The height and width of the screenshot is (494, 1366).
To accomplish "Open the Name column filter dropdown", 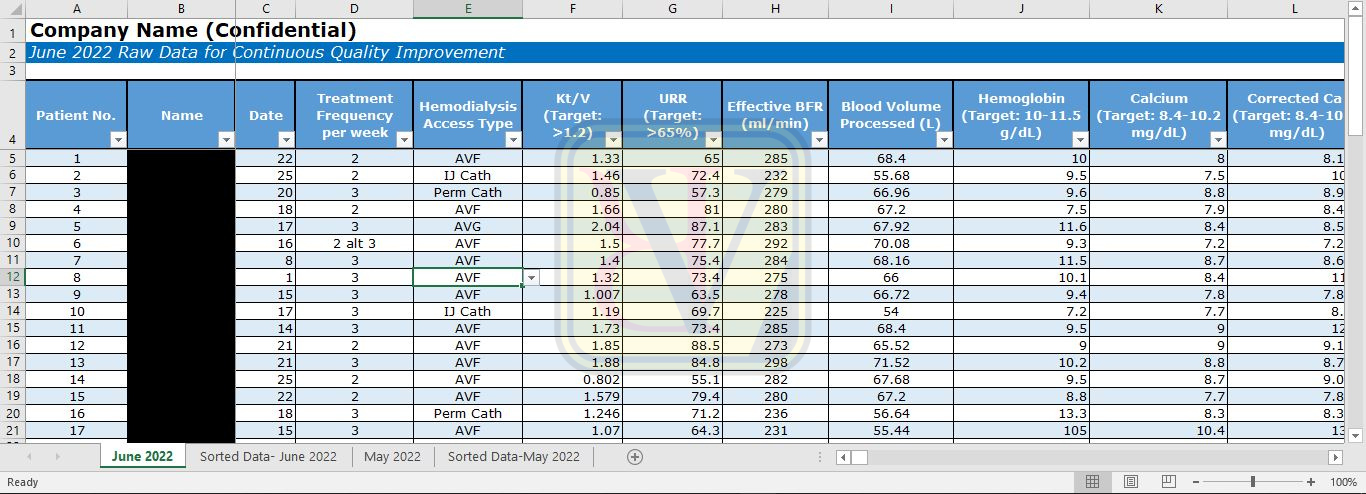I will (226, 140).
